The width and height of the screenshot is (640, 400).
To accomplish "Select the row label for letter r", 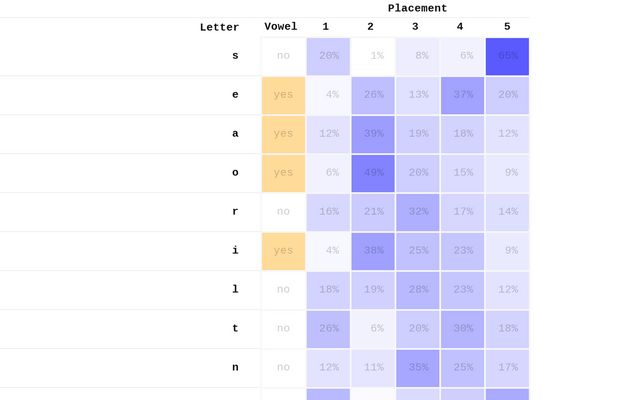I will [x=235, y=211].
